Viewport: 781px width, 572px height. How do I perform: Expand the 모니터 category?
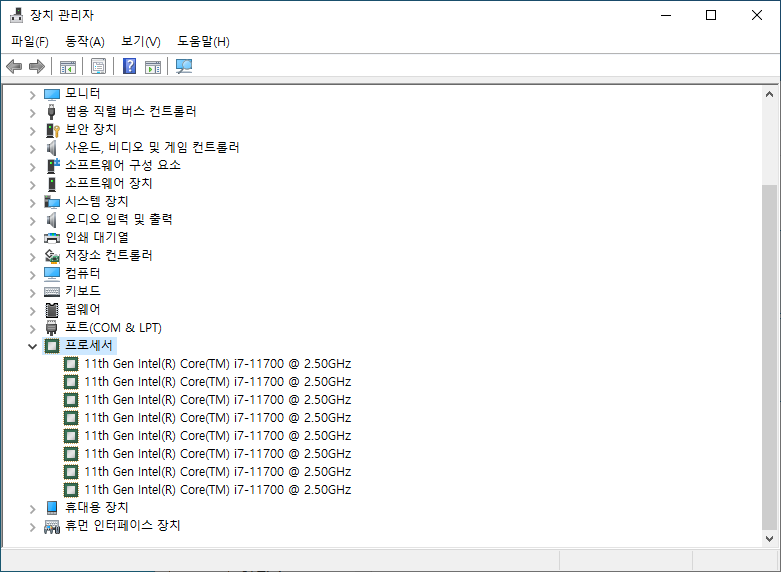pos(32,94)
